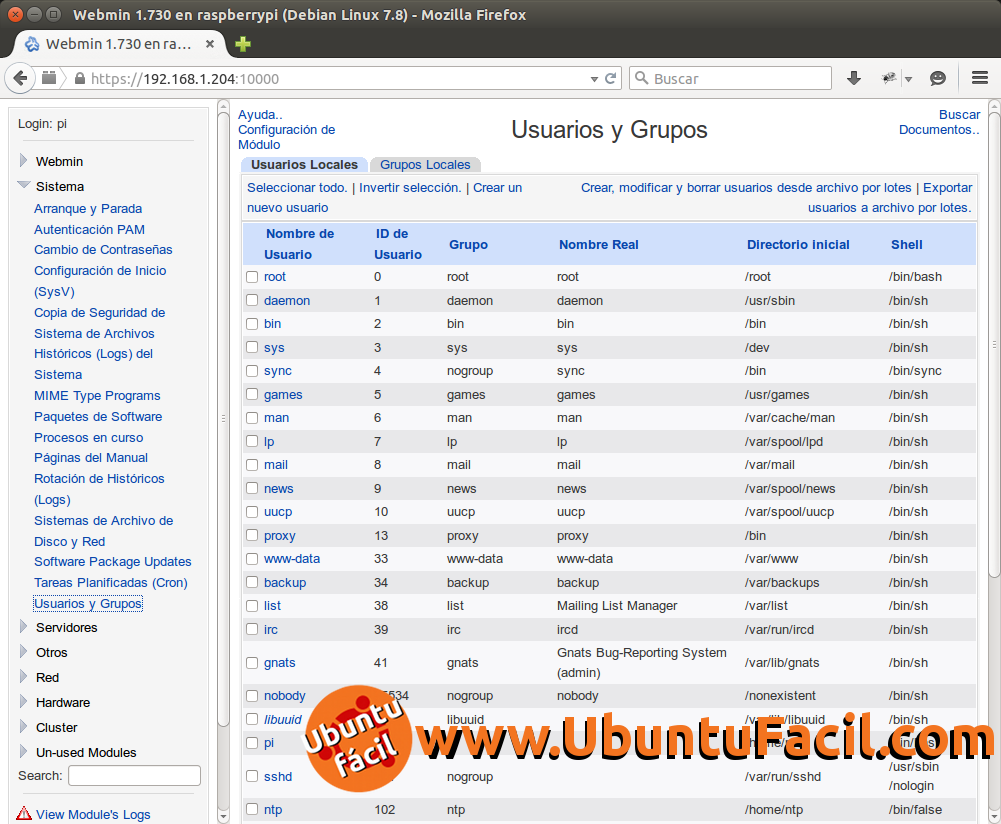Open Arranque y Parada module
Screen dimensions: 1001x824
(88, 209)
